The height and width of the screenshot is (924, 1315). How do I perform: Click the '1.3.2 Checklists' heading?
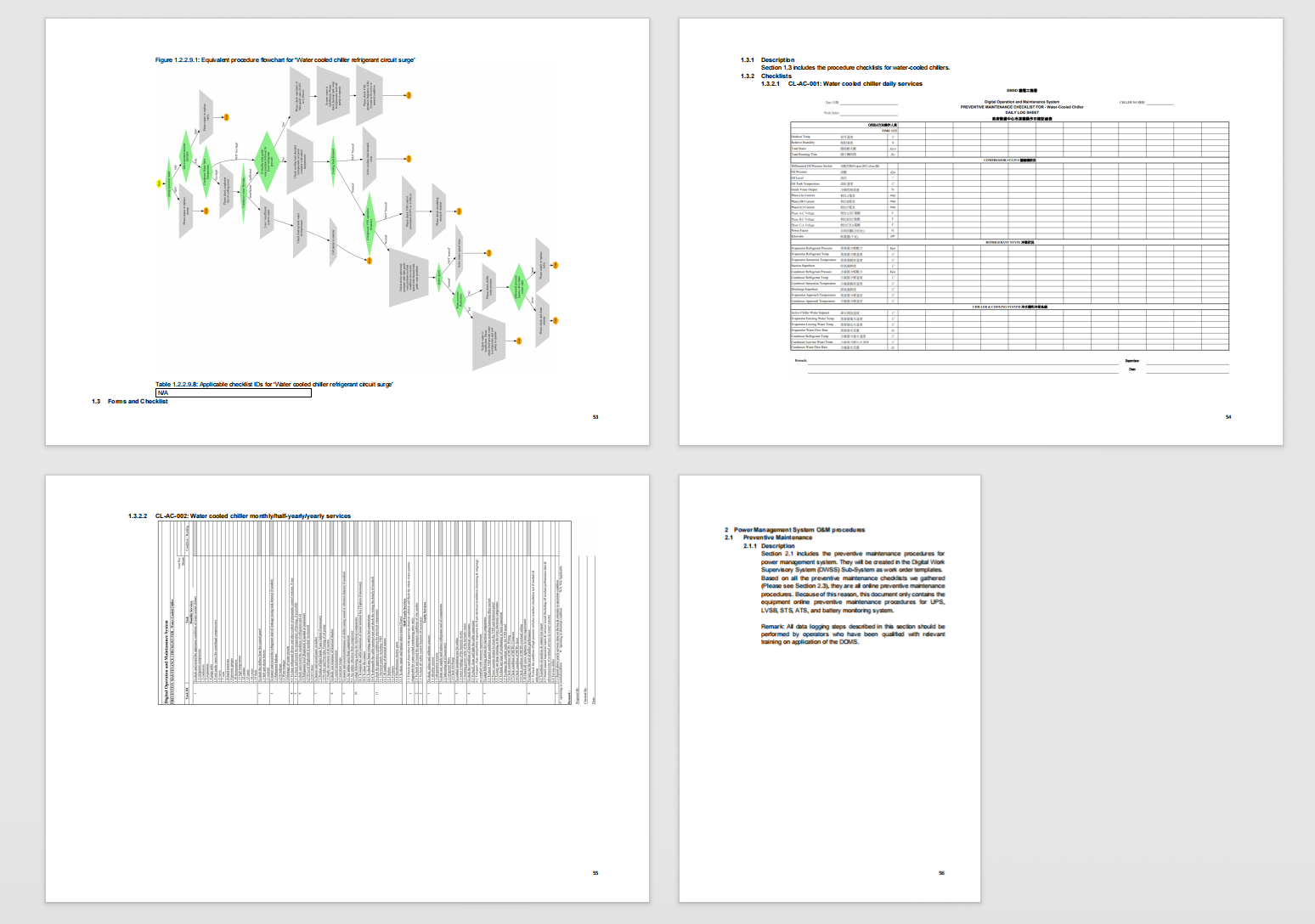(x=766, y=76)
